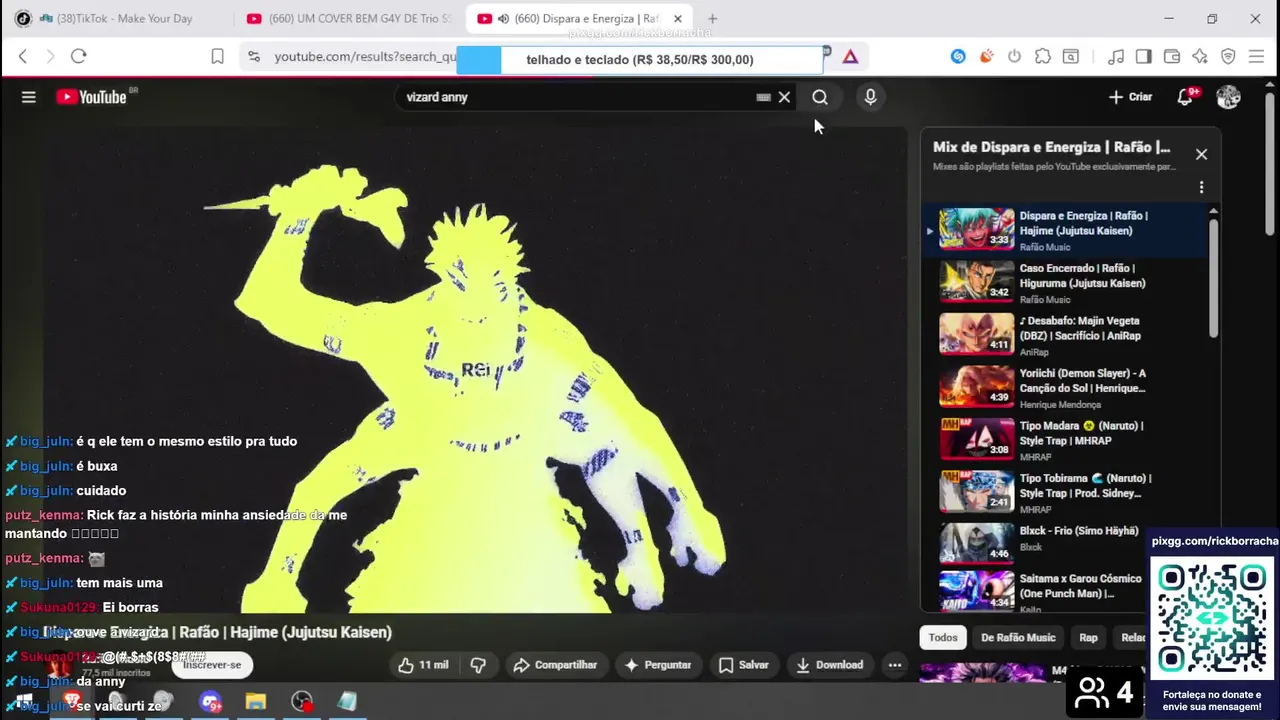Open the Shazam extension
The width and height of the screenshot is (1280, 720).
958,57
